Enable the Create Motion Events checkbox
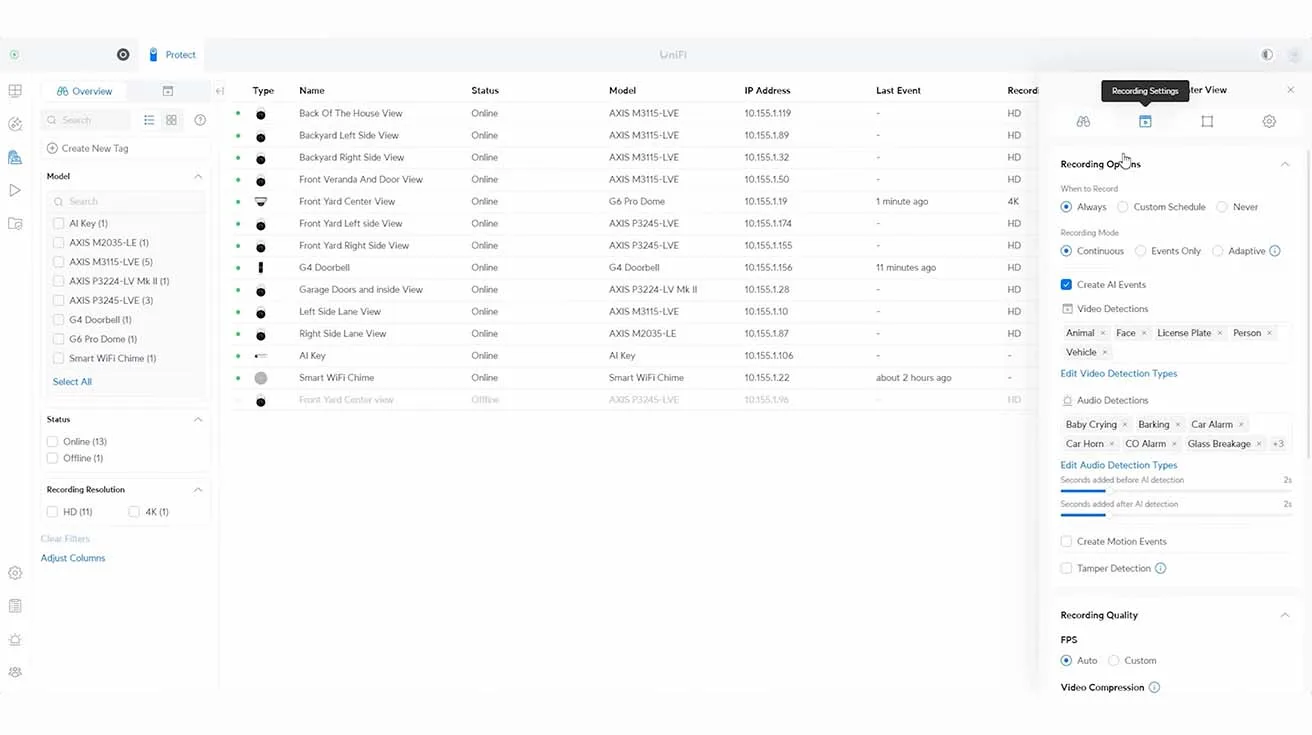Viewport: 1312px width, 735px height. (1067, 541)
